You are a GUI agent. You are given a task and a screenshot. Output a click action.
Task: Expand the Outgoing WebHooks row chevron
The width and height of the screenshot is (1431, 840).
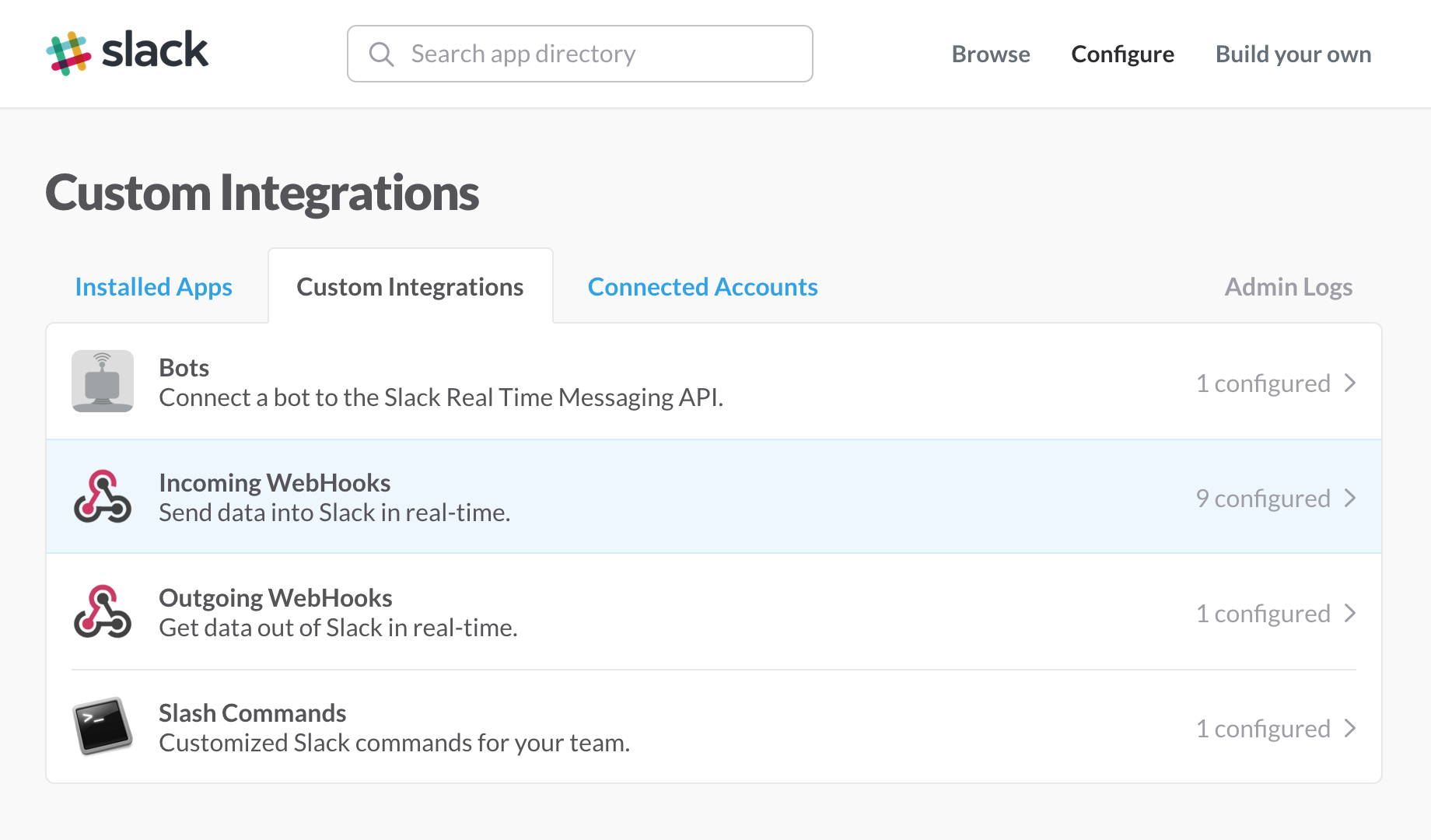click(1349, 613)
